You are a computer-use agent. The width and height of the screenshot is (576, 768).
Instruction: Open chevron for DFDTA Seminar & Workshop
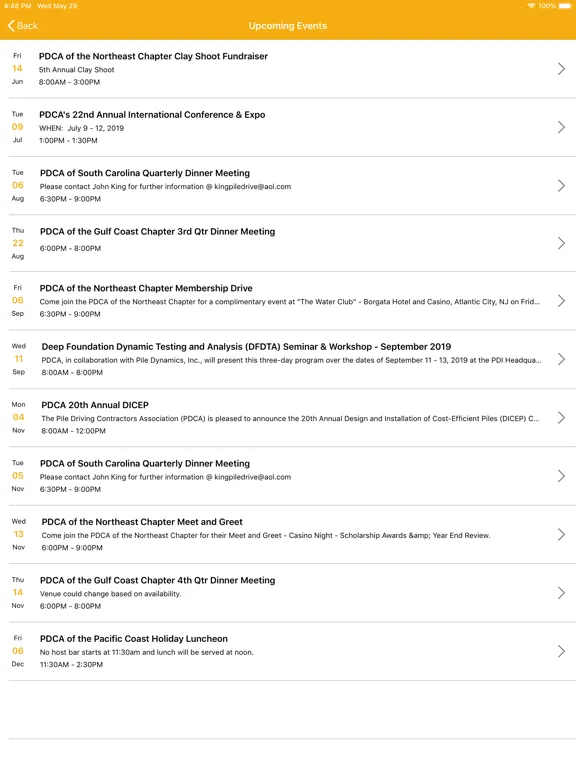coord(561,359)
